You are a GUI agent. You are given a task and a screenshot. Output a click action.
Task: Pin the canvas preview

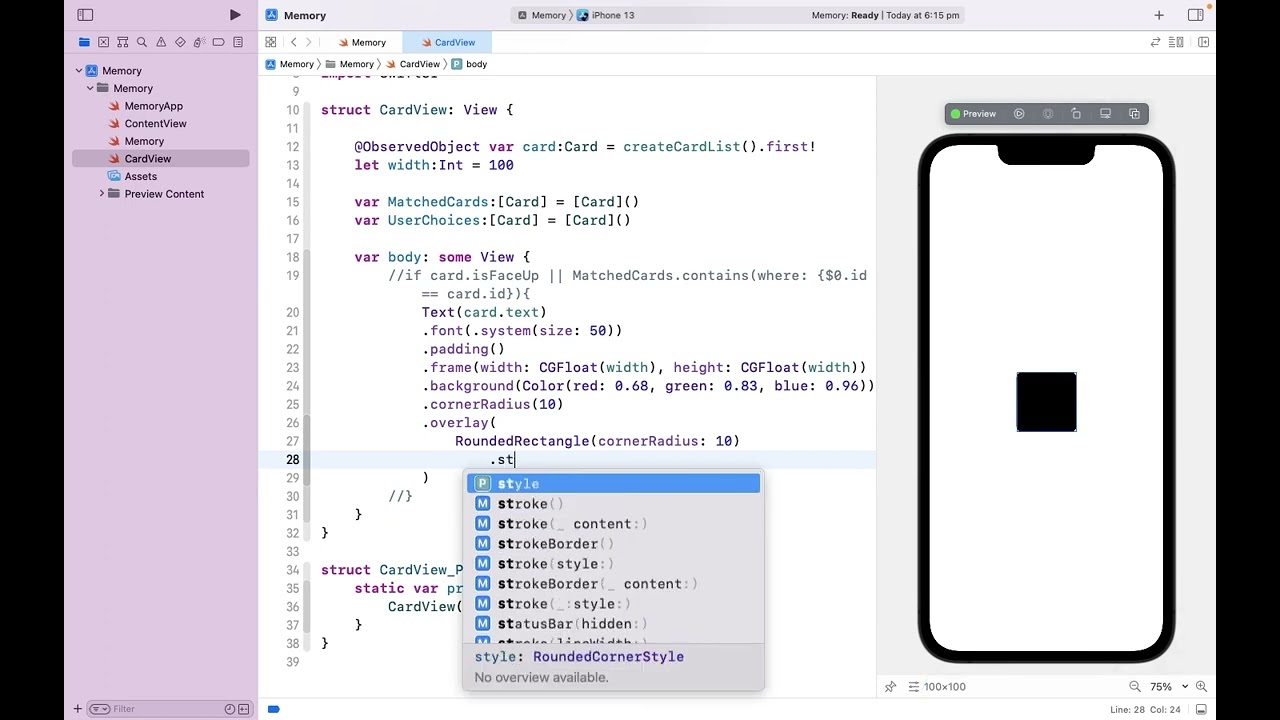tap(890, 687)
